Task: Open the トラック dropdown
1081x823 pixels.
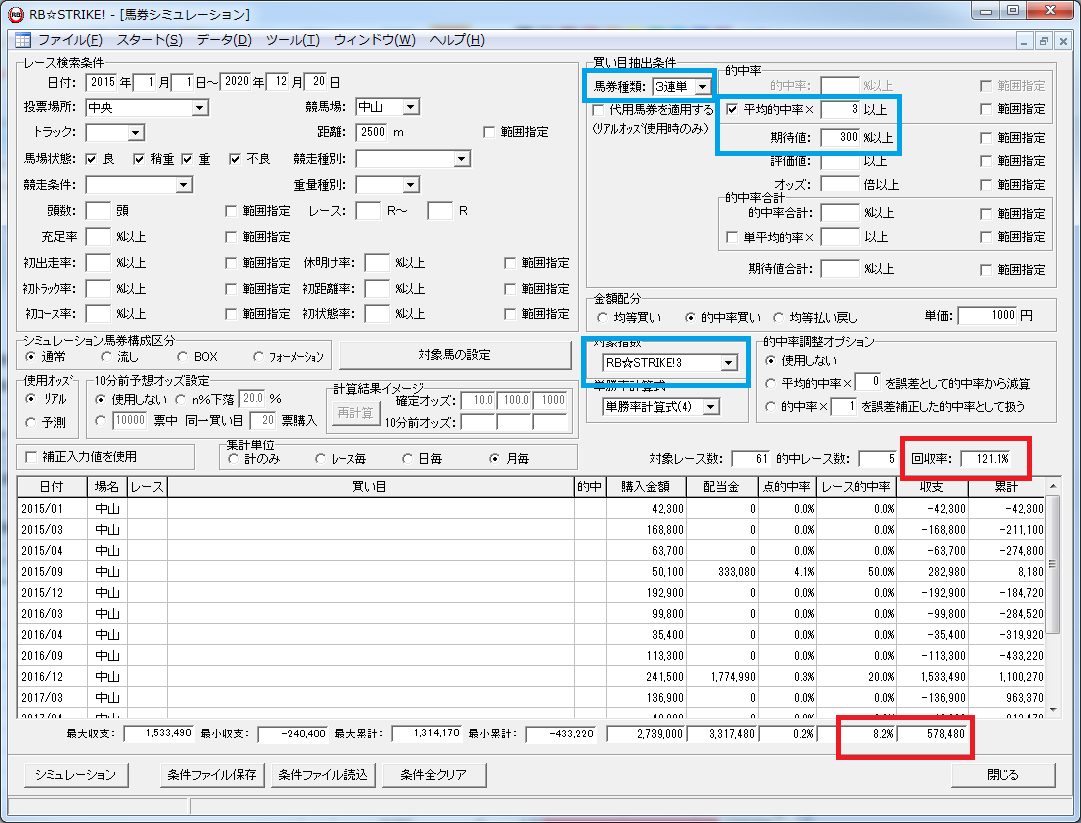Action: pyautogui.click(x=136, y=132)
